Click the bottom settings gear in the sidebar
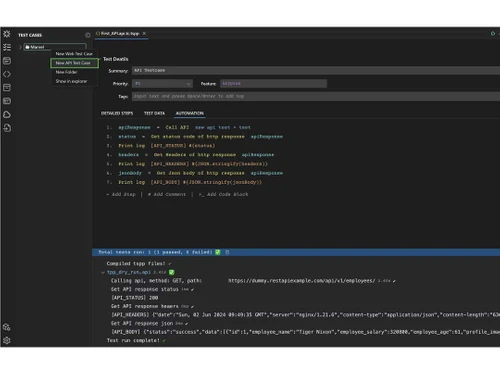The height and width of the screenshot is (375, 500). click(7, 340)
